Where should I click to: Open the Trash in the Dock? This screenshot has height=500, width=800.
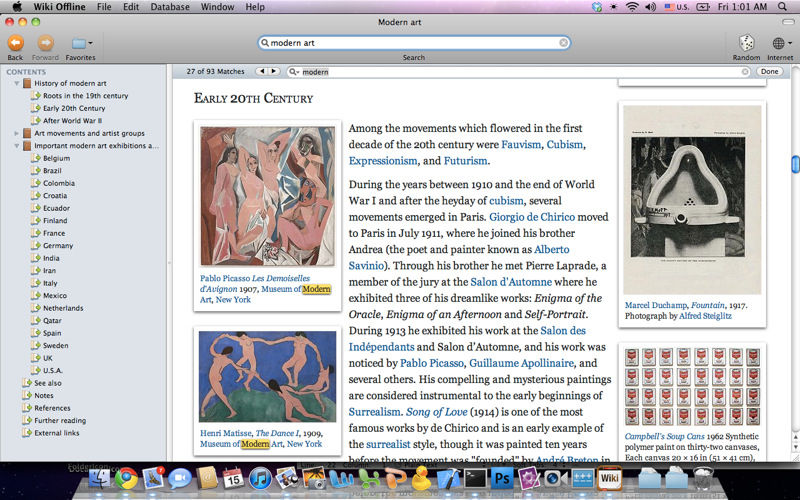[x=704, y=479]
